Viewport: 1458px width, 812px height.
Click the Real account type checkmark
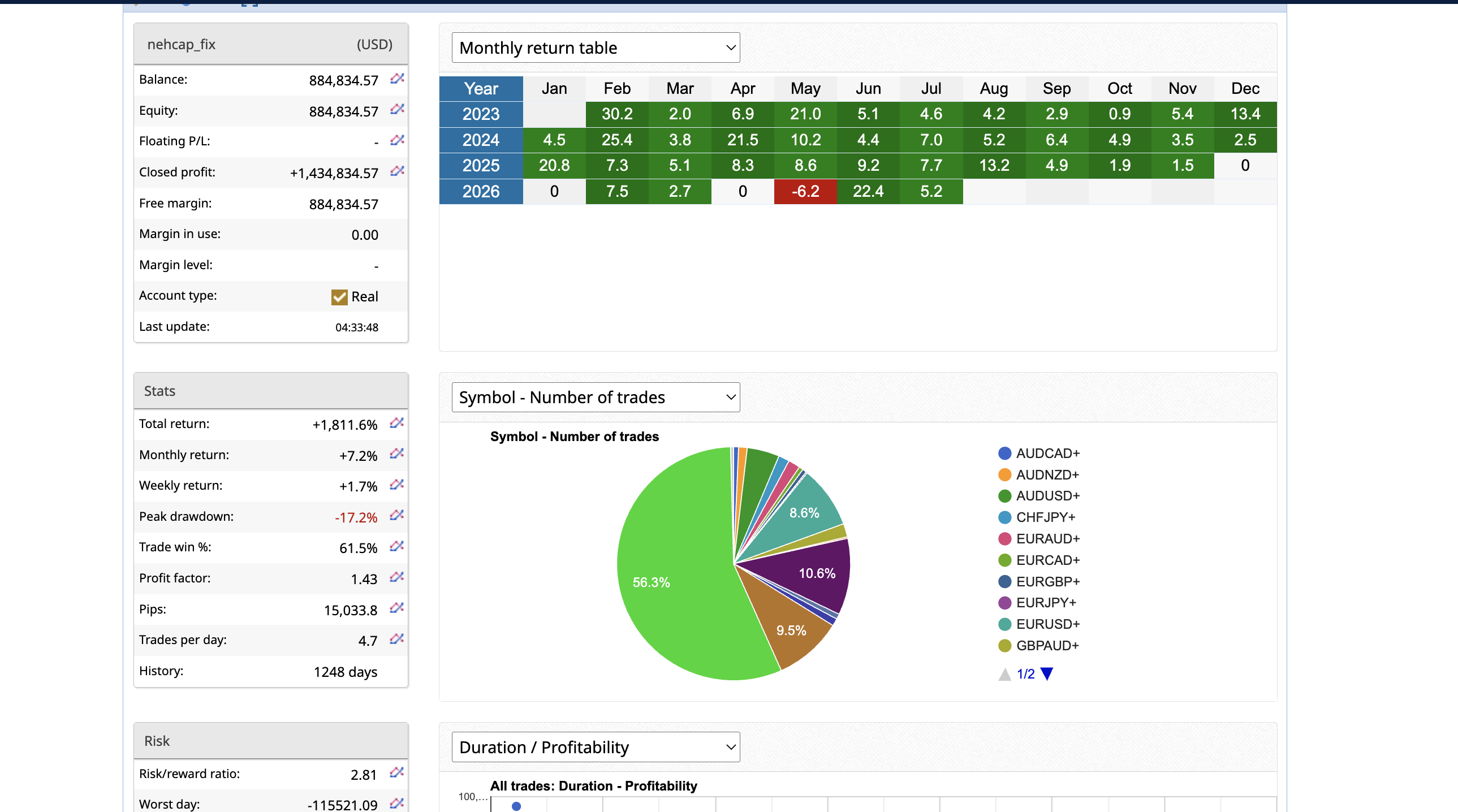click(339, 297)
